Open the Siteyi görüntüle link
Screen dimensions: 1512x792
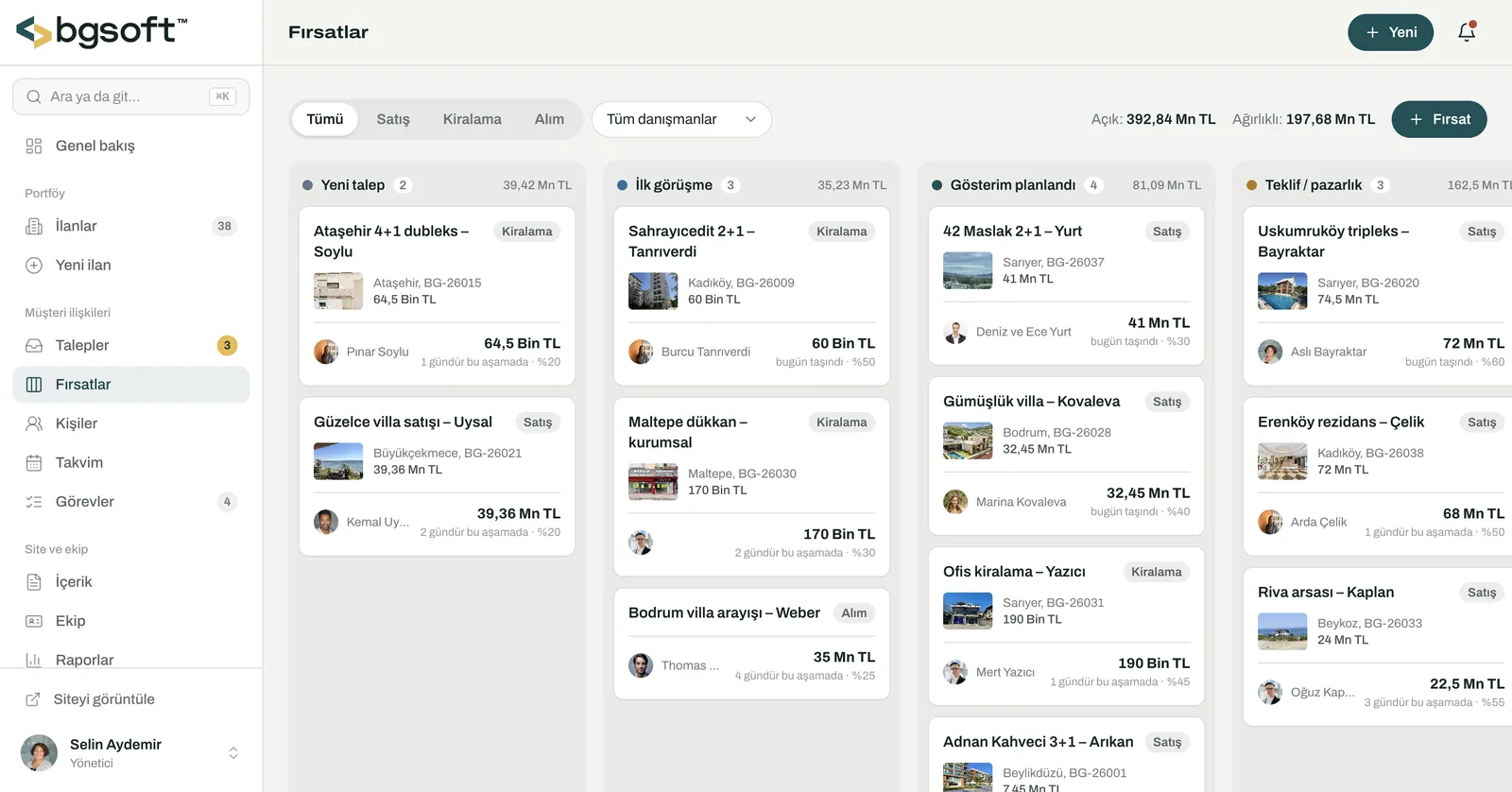131,699
